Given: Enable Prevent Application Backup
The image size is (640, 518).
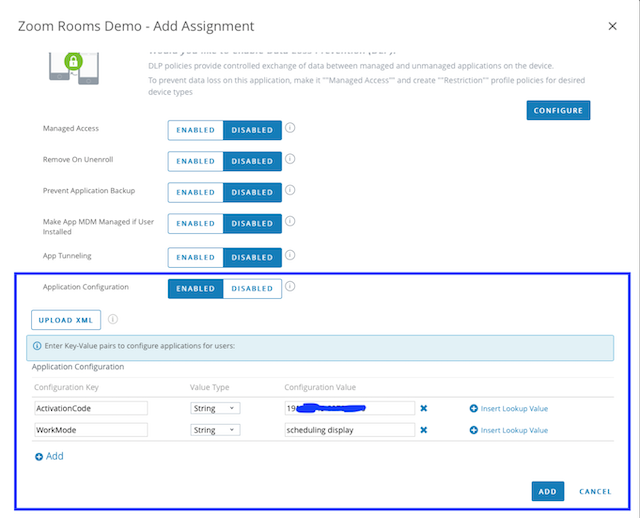Looking at the screenshot, I should [196, 192].
